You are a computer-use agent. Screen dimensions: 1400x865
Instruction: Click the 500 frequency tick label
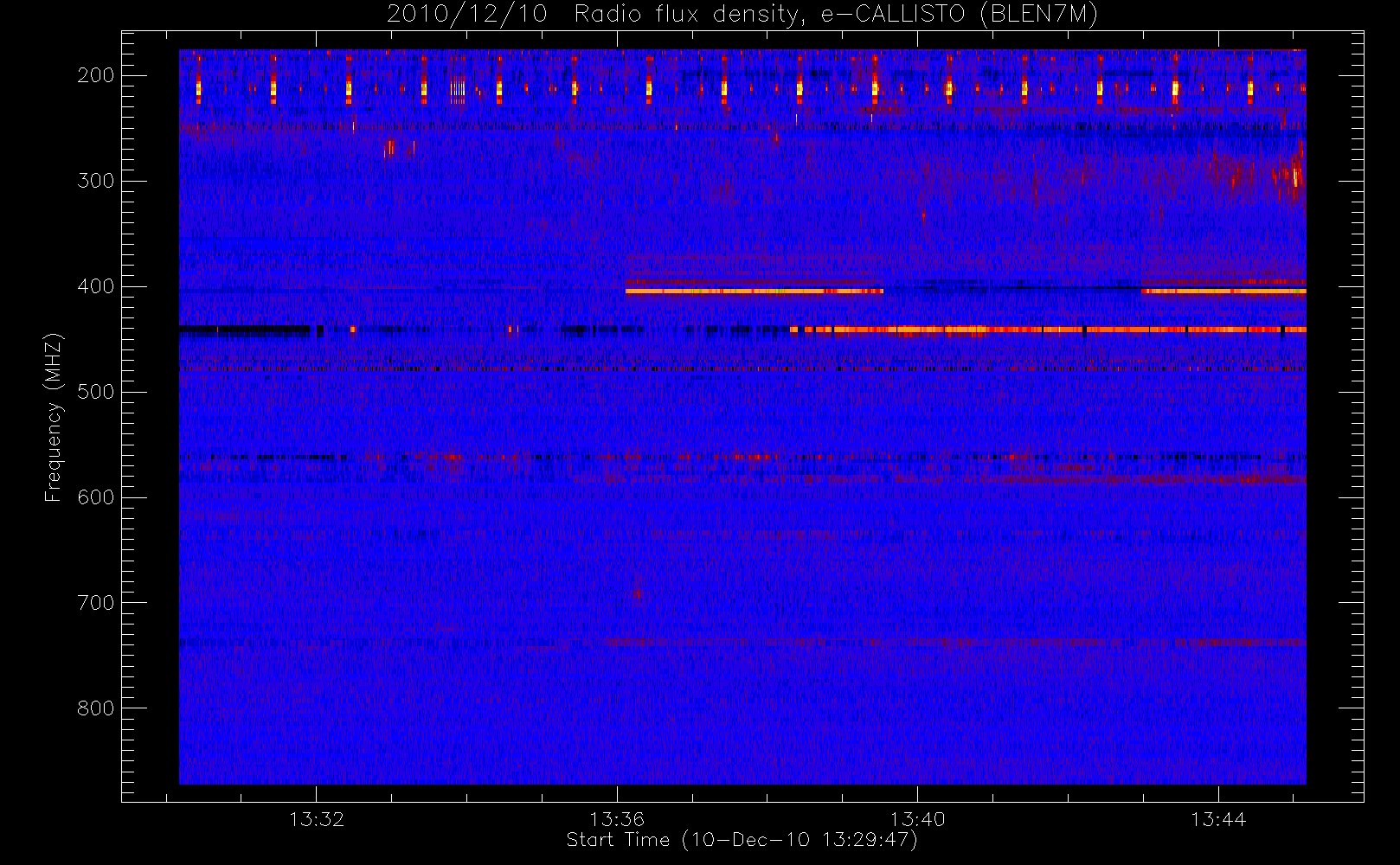click(96, 392)
